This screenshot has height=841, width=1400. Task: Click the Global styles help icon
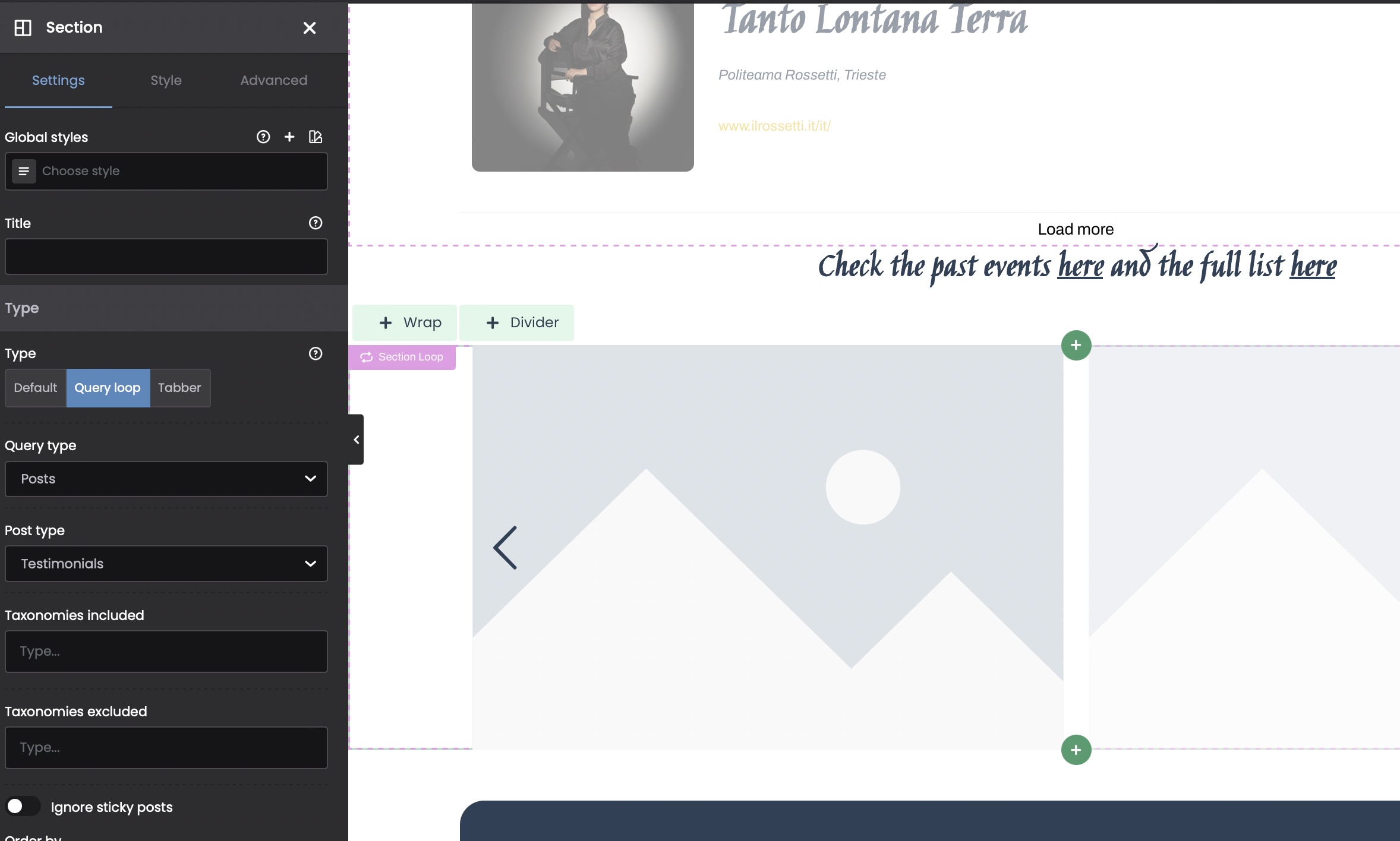tap(263, 137)
